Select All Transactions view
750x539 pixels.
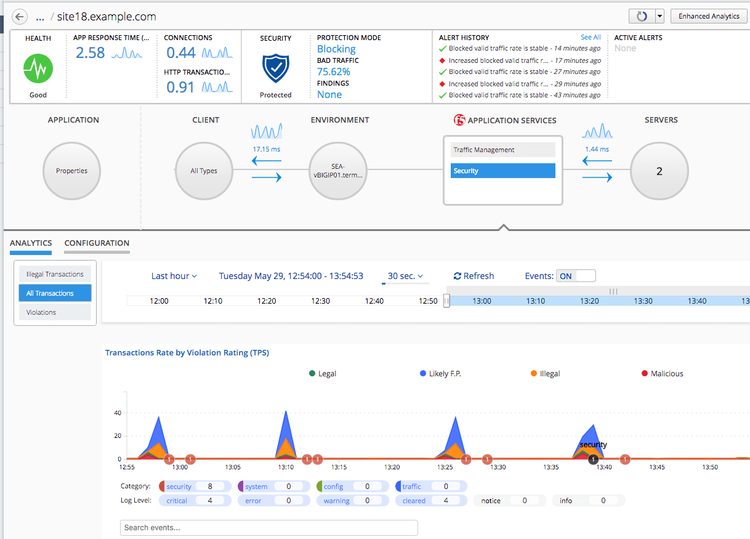pyautogui.click(x=55, y=293)
